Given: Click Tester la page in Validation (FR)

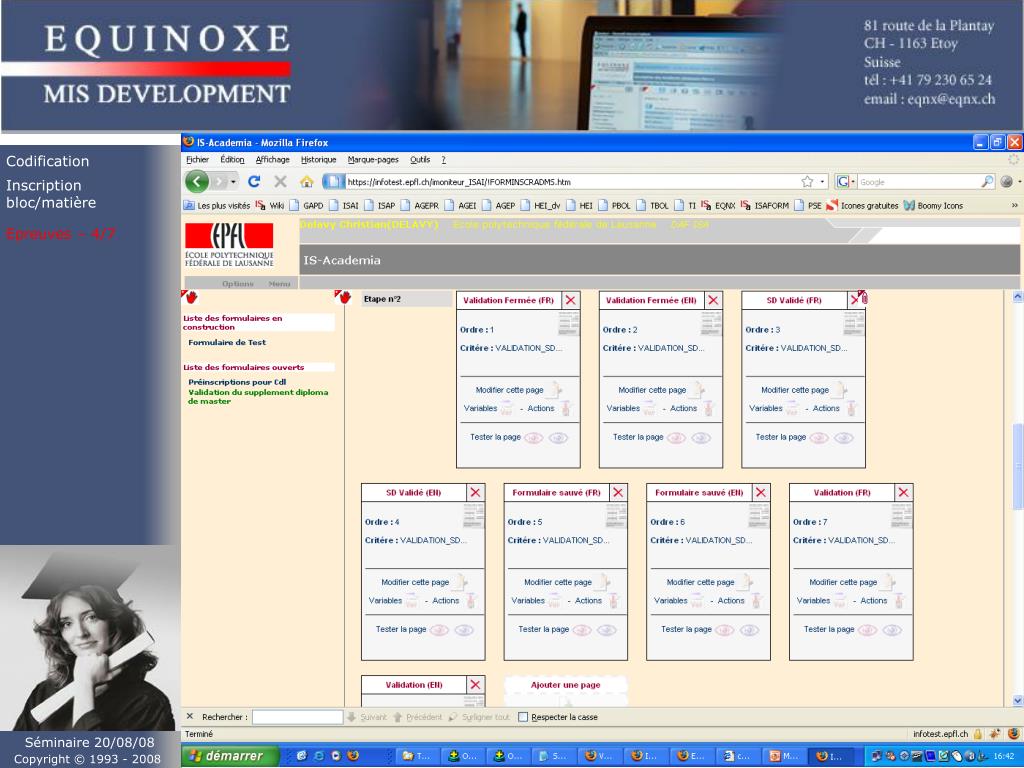Looking at the screenshot, I should (x=829, y=630).
